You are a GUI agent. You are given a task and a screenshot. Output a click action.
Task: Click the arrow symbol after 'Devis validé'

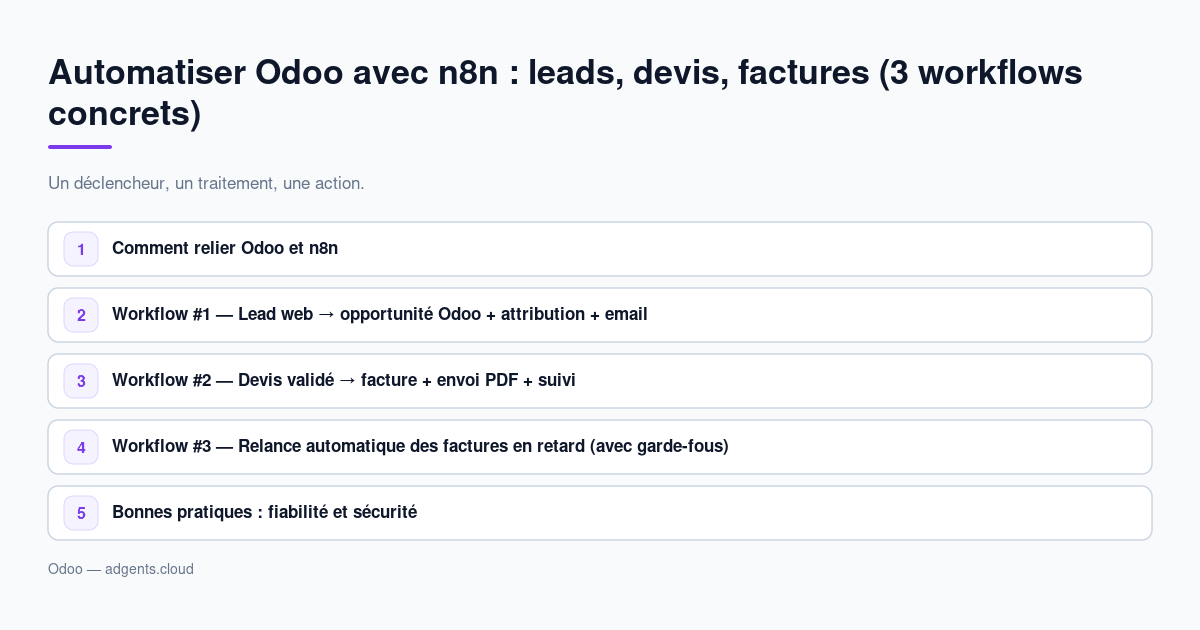pyautogui.click(x=347, y=380)
